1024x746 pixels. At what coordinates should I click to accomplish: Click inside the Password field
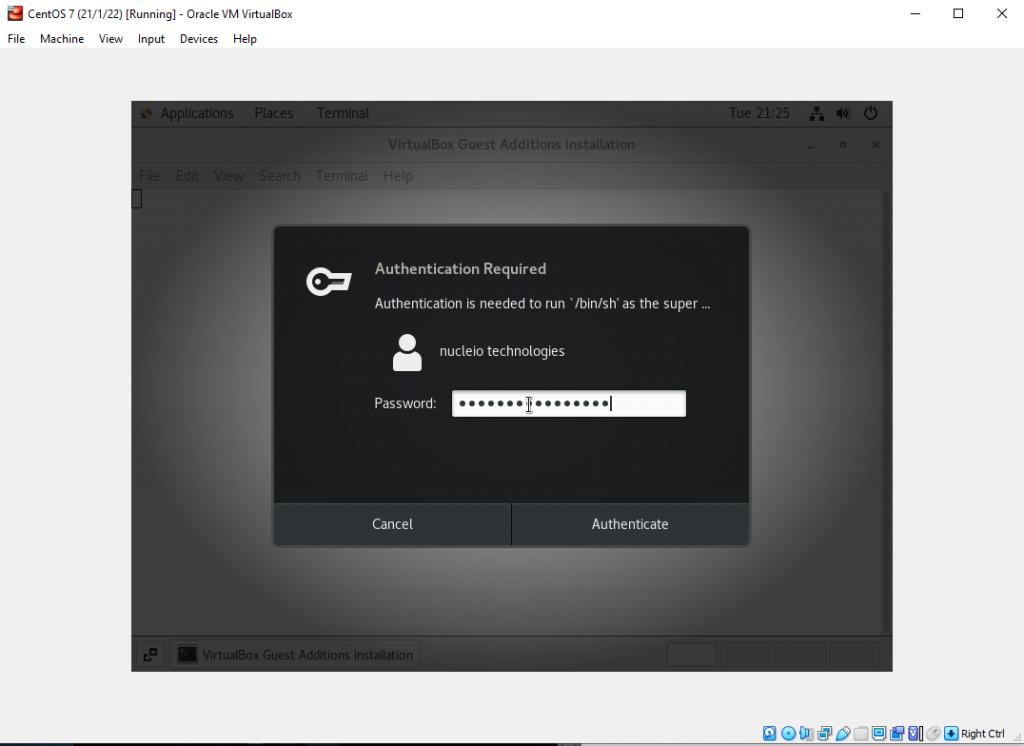(569, 404)
